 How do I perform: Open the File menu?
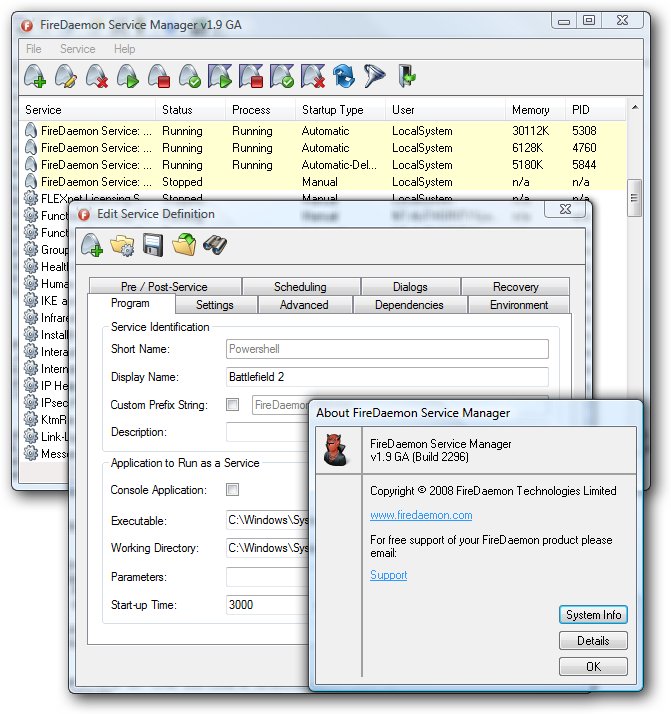point(34,49)
